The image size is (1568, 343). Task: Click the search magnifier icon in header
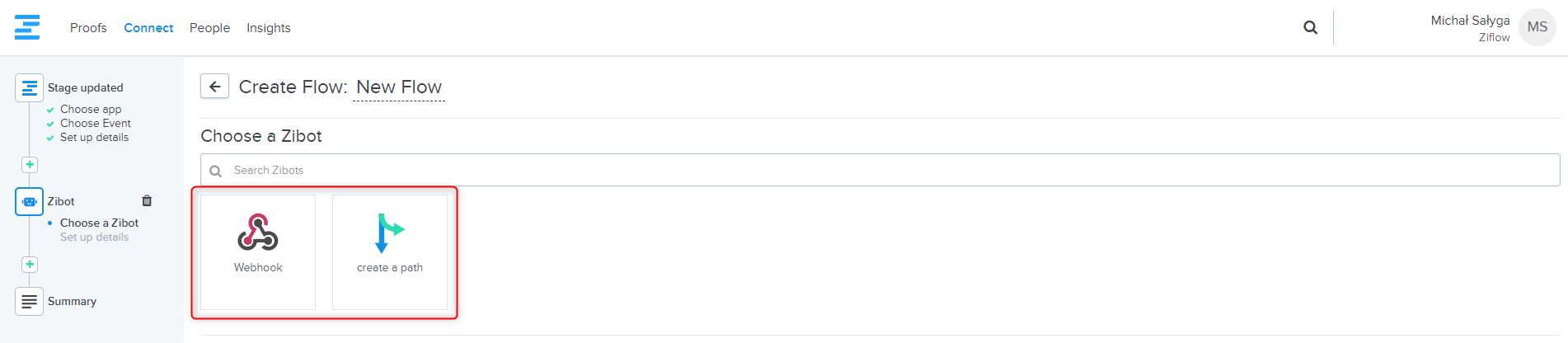[x=1310, y=28]
